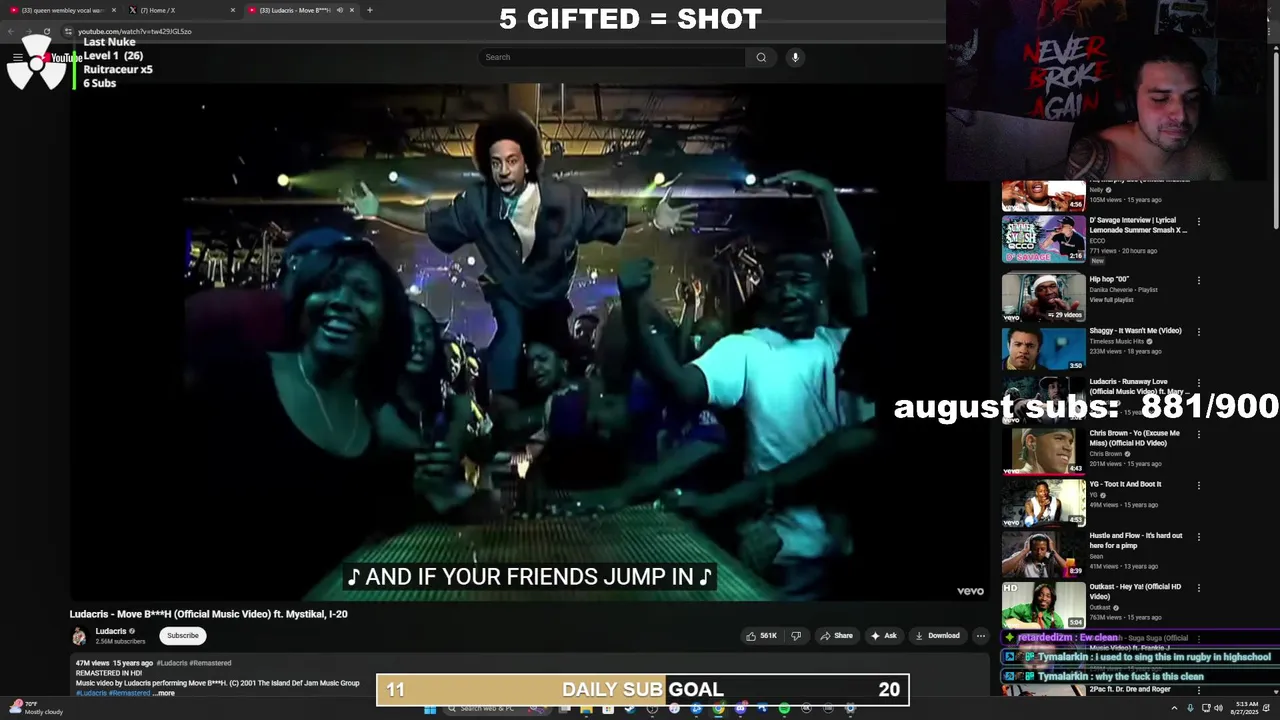The image size is (1280, 720).
Task: Show hidden system tray icons
Action: click(1174, 709)
